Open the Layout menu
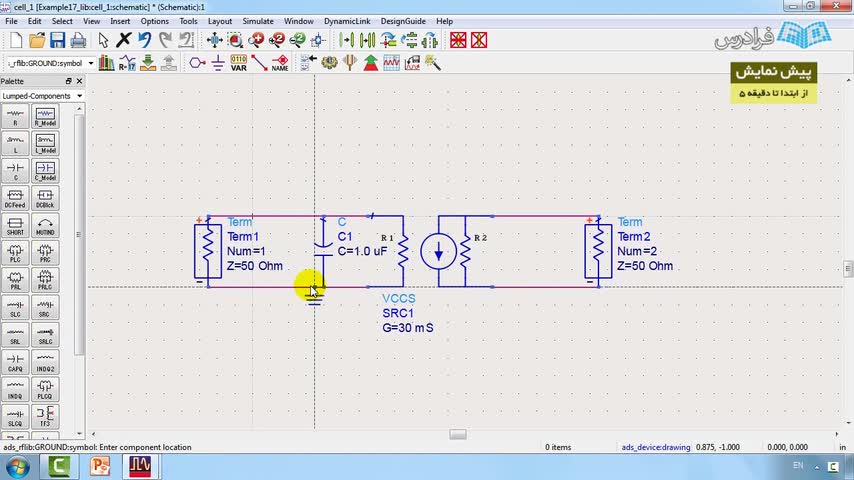This screenshot has height=480, width=854. 219,21
